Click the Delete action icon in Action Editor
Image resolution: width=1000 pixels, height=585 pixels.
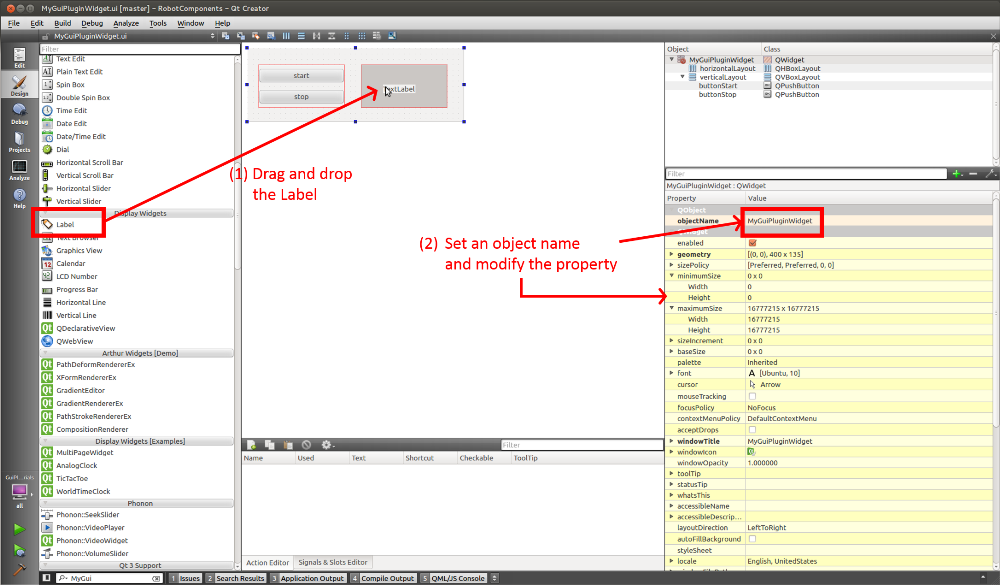(307, 445)
